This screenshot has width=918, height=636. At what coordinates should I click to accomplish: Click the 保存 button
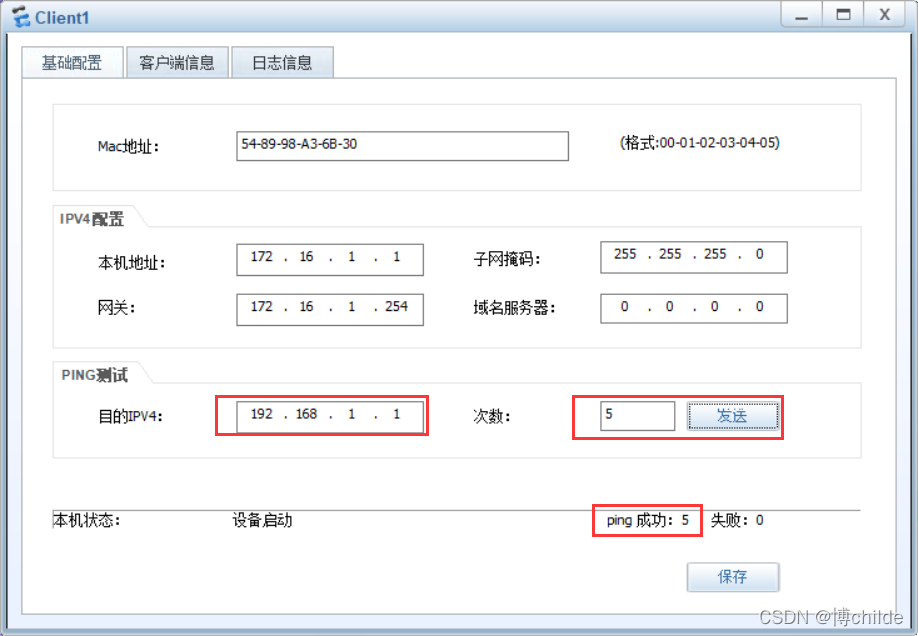tap(733, 577)
